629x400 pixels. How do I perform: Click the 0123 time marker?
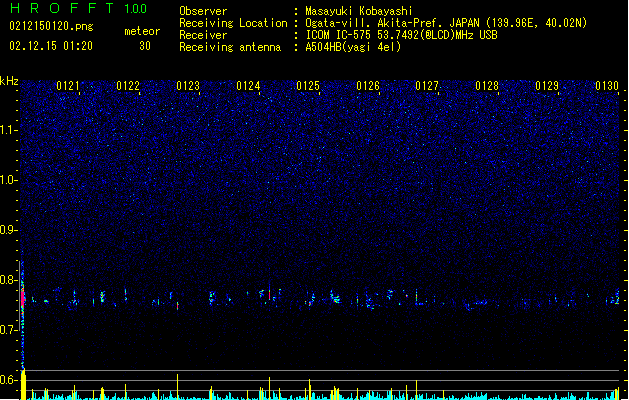(188, 86)
